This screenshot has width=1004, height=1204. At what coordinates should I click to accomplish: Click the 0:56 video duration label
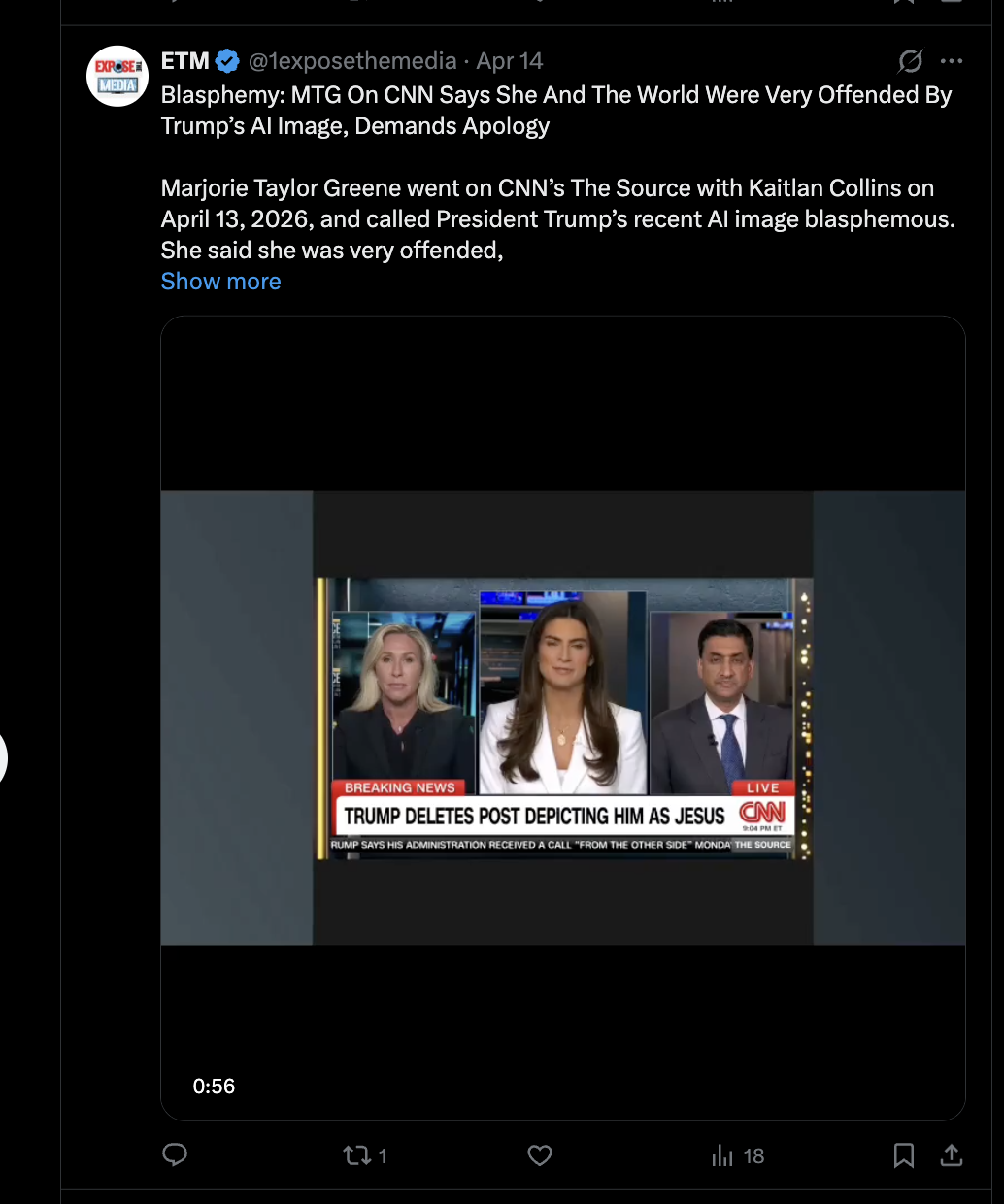tap(214, 1087)
